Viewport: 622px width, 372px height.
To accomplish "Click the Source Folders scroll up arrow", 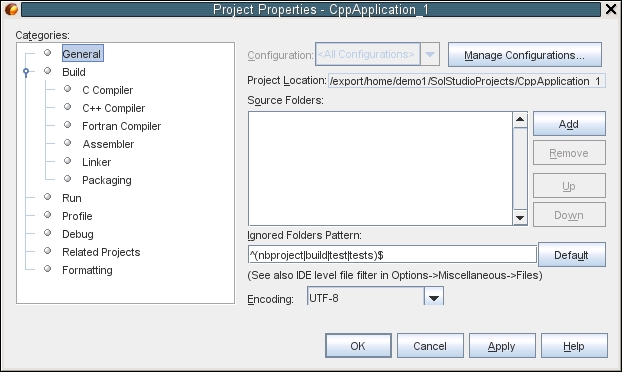I will [520, 119].
